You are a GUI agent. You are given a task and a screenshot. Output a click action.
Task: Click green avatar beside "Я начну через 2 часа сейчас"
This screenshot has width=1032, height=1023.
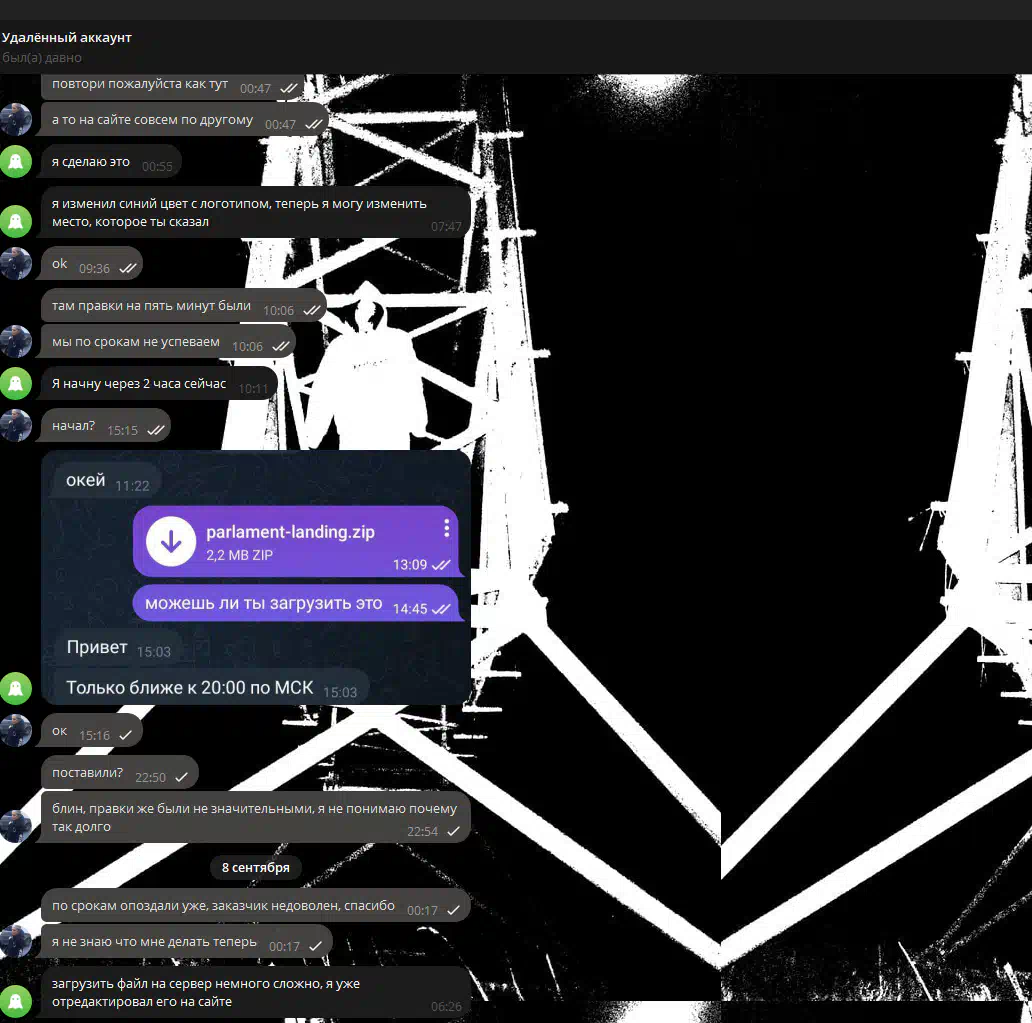pos(16,383)
